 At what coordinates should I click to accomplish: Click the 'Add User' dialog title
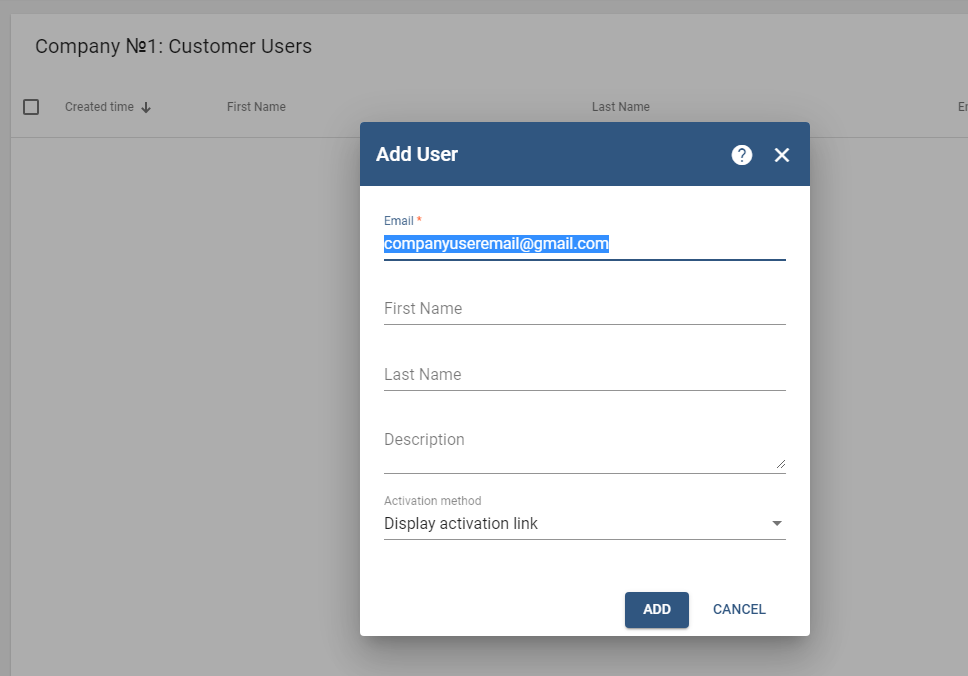[x=417, y=155]
